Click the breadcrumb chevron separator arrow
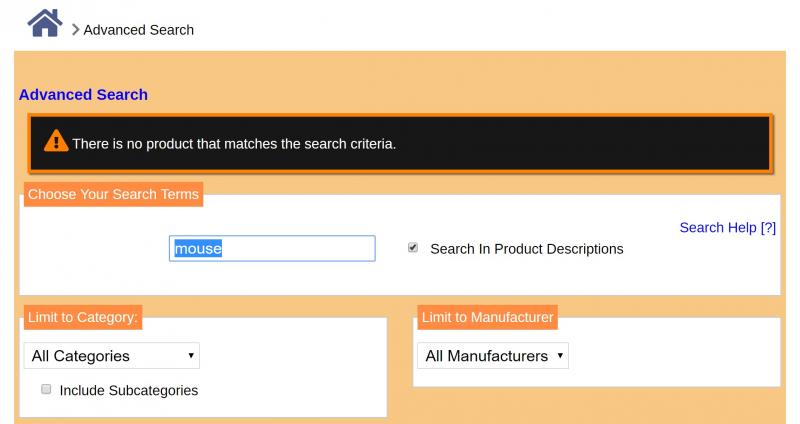800x424 pixels. pos(75,30)
